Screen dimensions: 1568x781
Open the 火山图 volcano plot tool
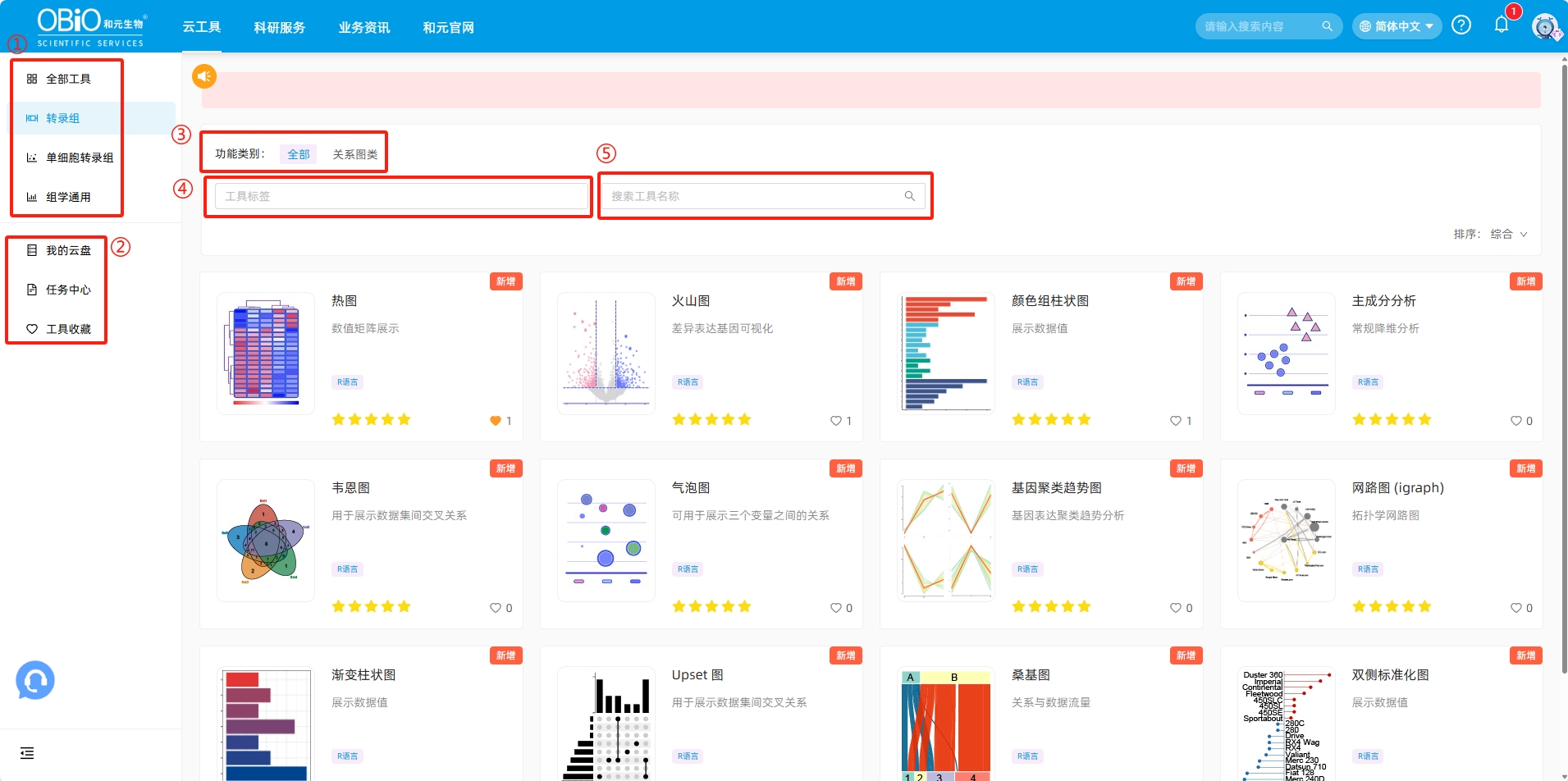(x=690, y=300)
